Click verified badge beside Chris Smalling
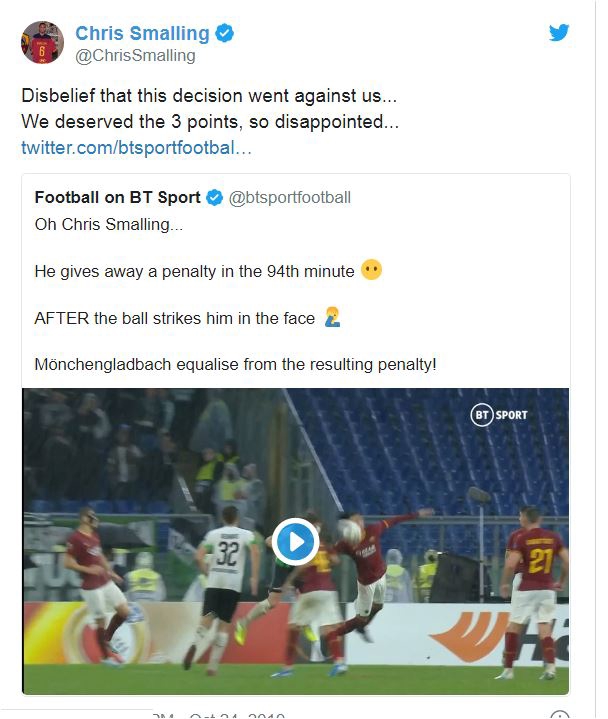The image size is (608, 719). [225, 33]
